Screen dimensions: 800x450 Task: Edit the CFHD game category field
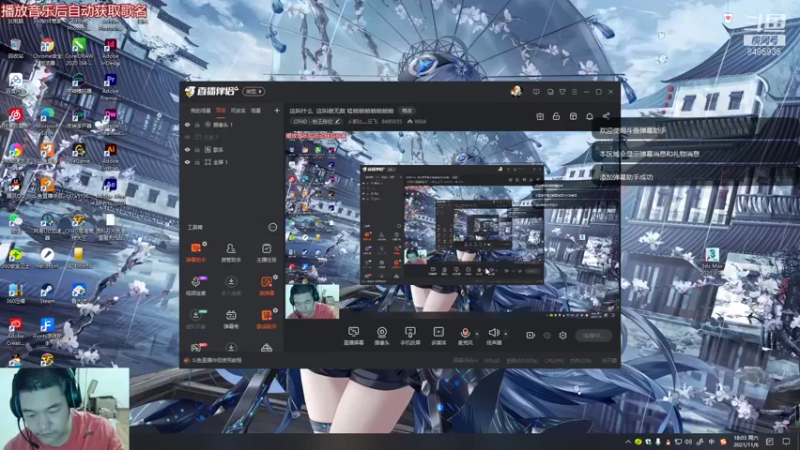tap(316, 121)
